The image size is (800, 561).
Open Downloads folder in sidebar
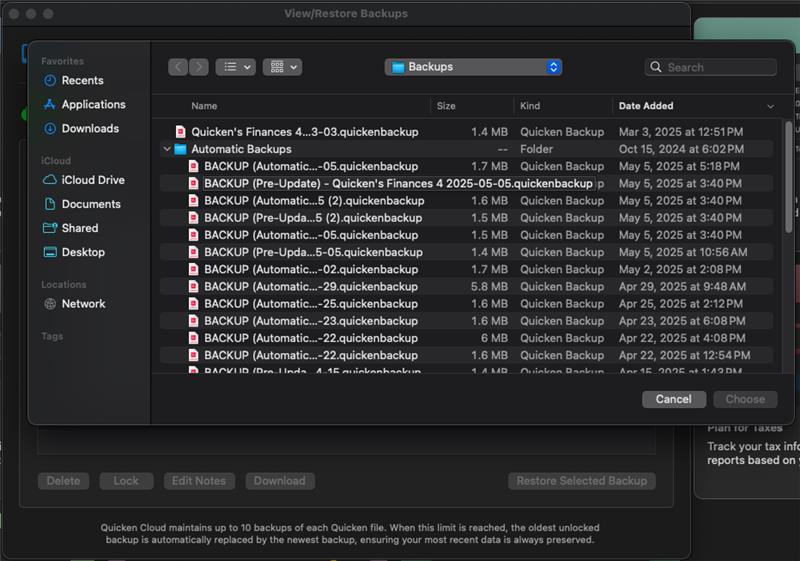coord(81,129)
